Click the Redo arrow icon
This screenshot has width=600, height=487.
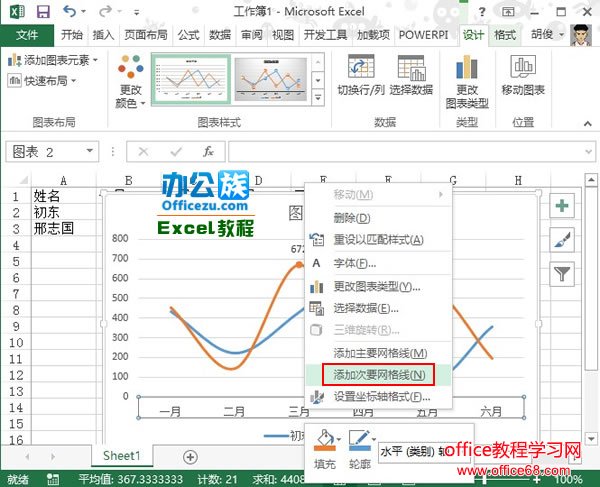click(x=104, y=11)
